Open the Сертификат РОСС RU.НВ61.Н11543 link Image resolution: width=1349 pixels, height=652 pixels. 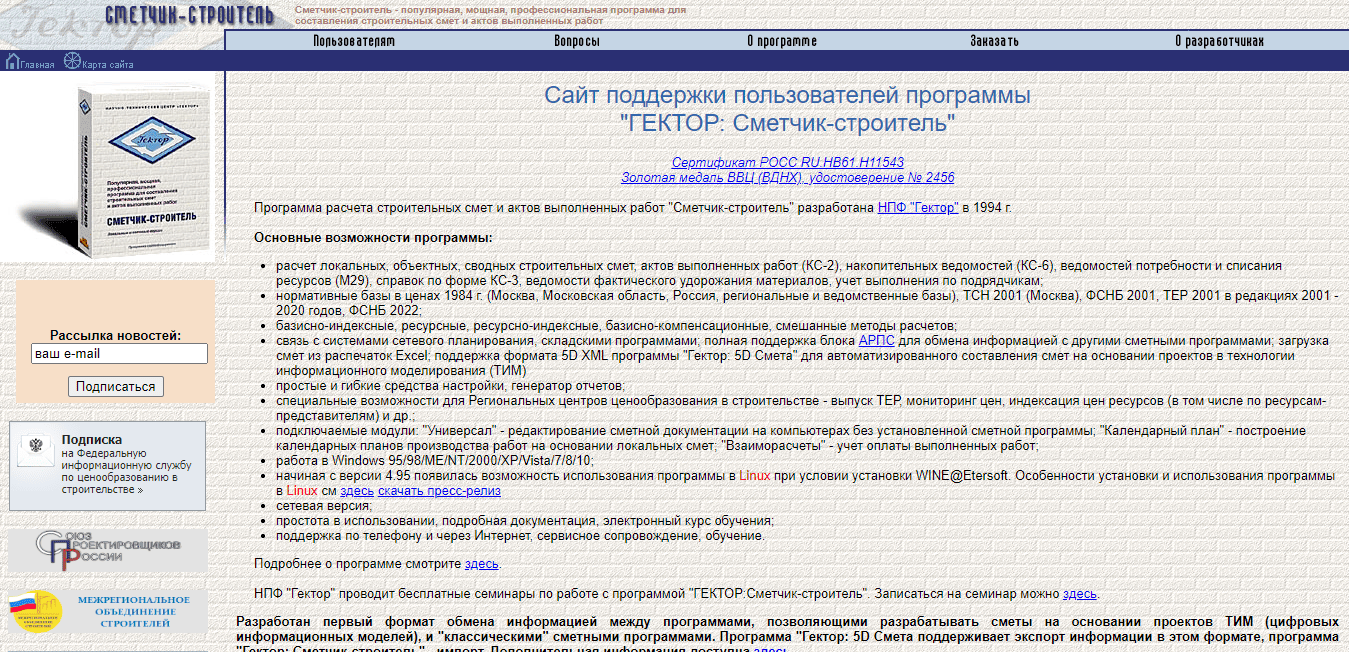coord(788,162)
